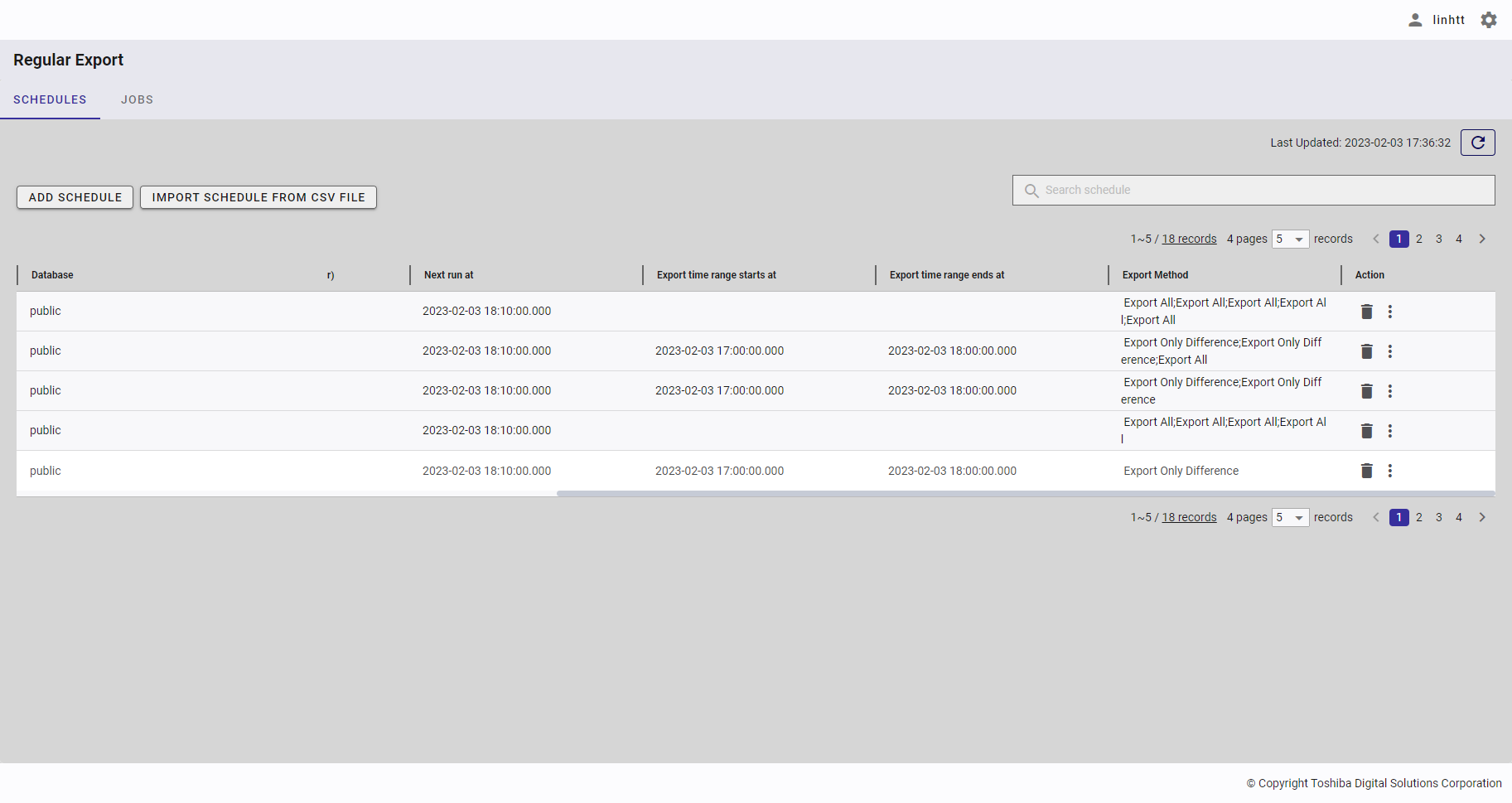The width and height of the screenshot is (1512, 803).
Task: Select the Schedules tab
Action: click(50, 99)
